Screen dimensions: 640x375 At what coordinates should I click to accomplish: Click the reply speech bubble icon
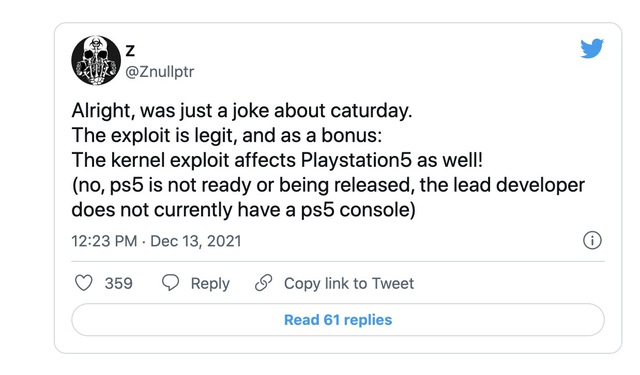coord(170,283)
